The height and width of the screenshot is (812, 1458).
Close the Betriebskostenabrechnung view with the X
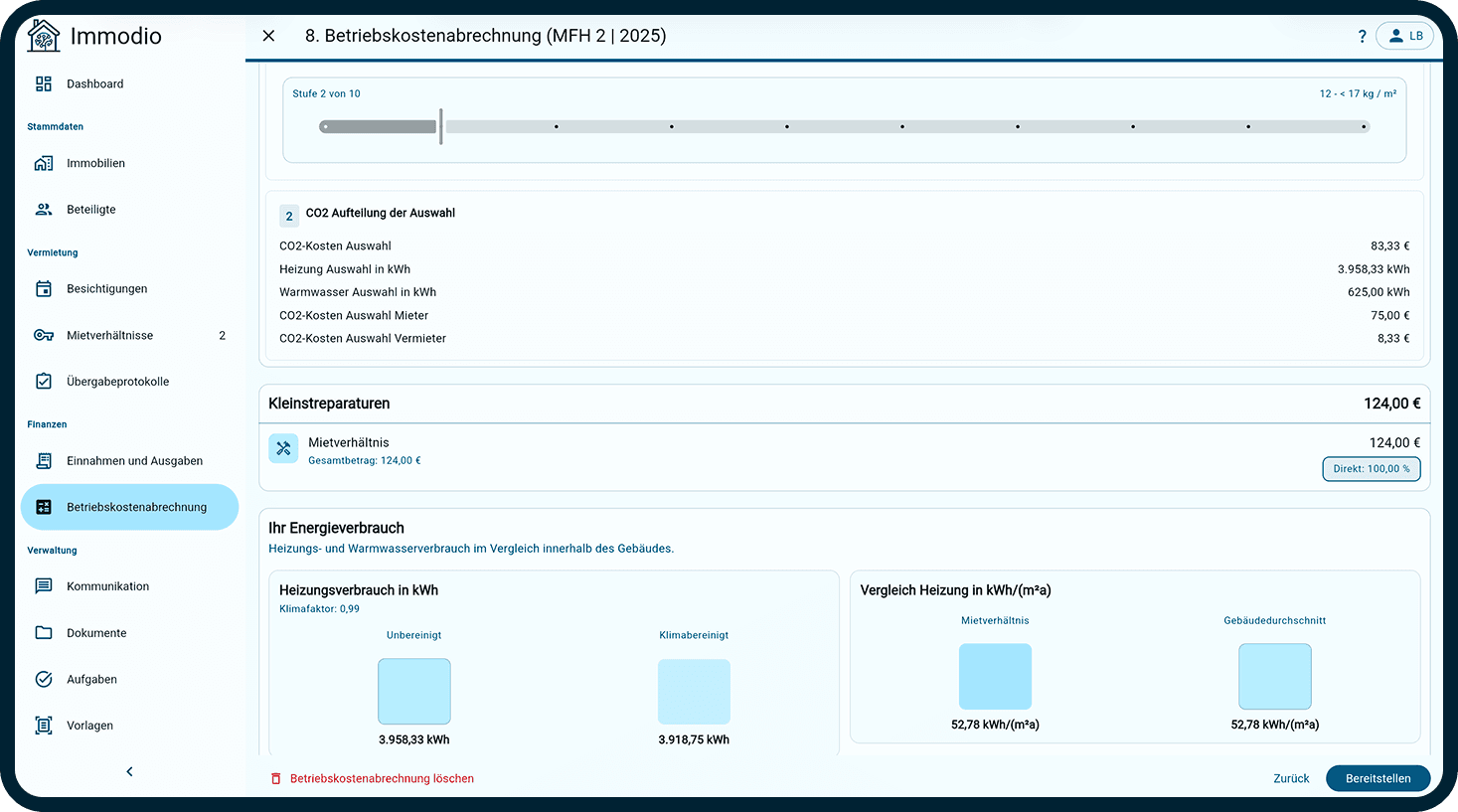pos(268,36)
